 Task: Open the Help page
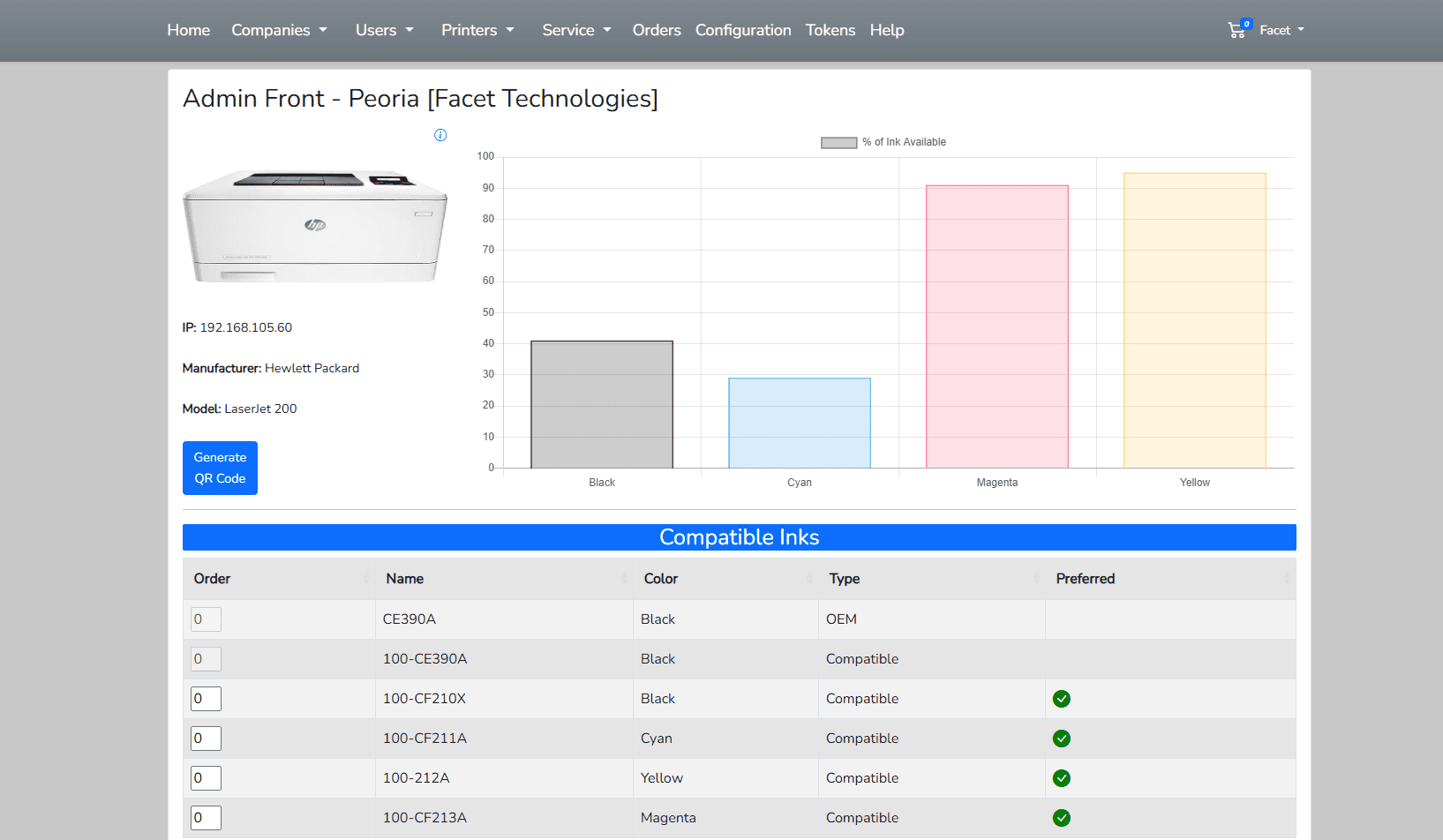[x=887, y=30]
